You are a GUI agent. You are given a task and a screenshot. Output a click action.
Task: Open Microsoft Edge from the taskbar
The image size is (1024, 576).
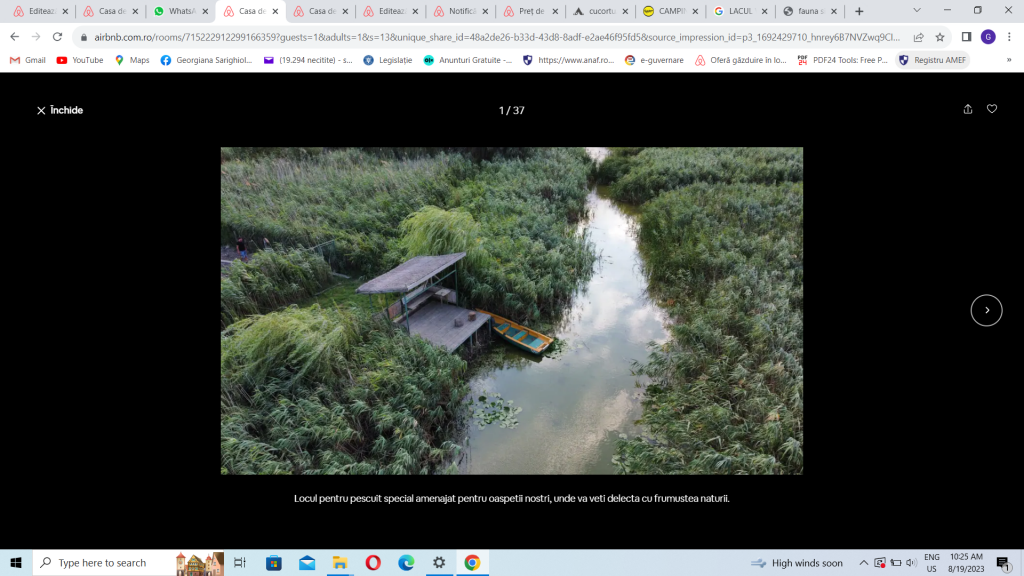pyautogui.click(x=406, y=563)
